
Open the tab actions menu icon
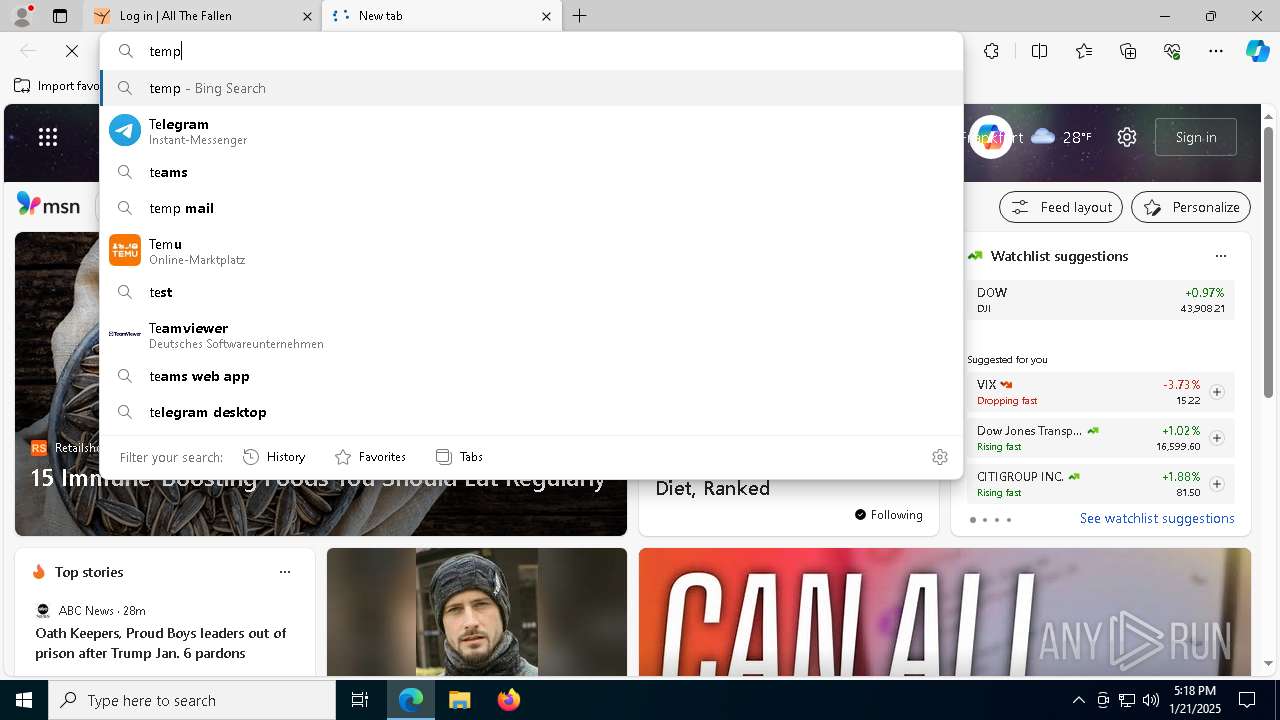[x=60, y=16]
